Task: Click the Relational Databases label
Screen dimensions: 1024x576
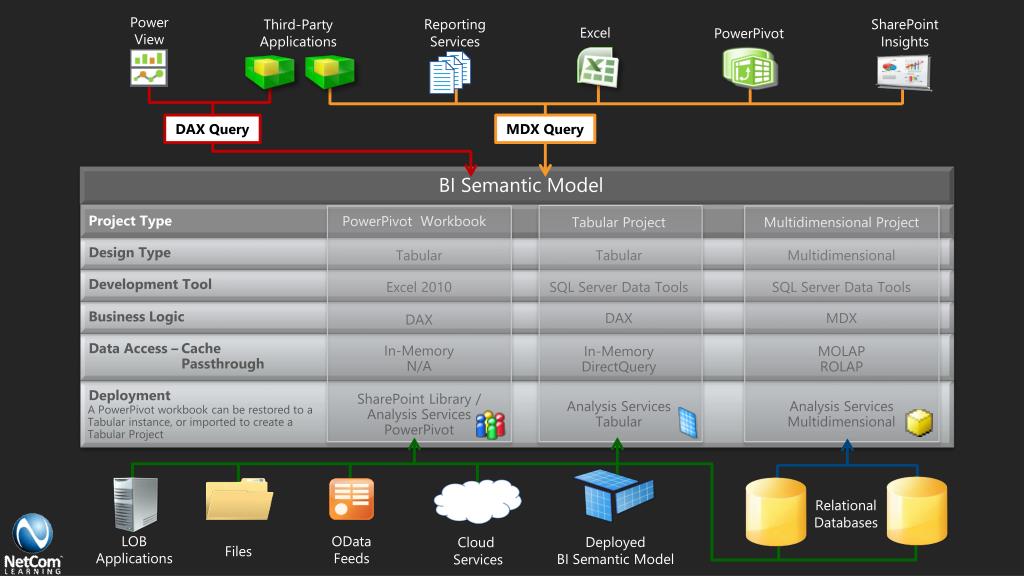Action: click(x=846, y=514)
